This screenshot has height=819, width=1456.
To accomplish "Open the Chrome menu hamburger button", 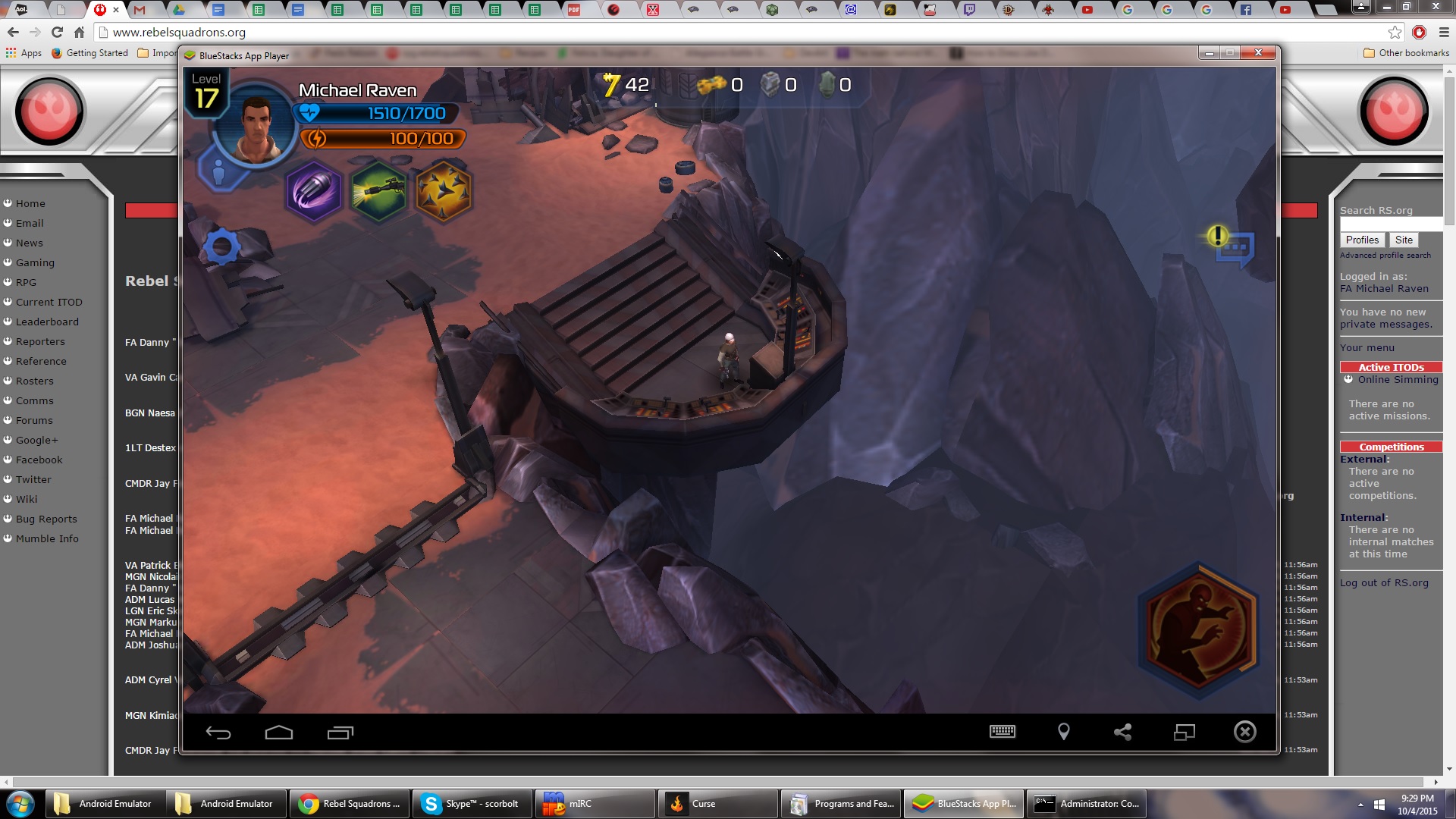I will (1444, 33).
